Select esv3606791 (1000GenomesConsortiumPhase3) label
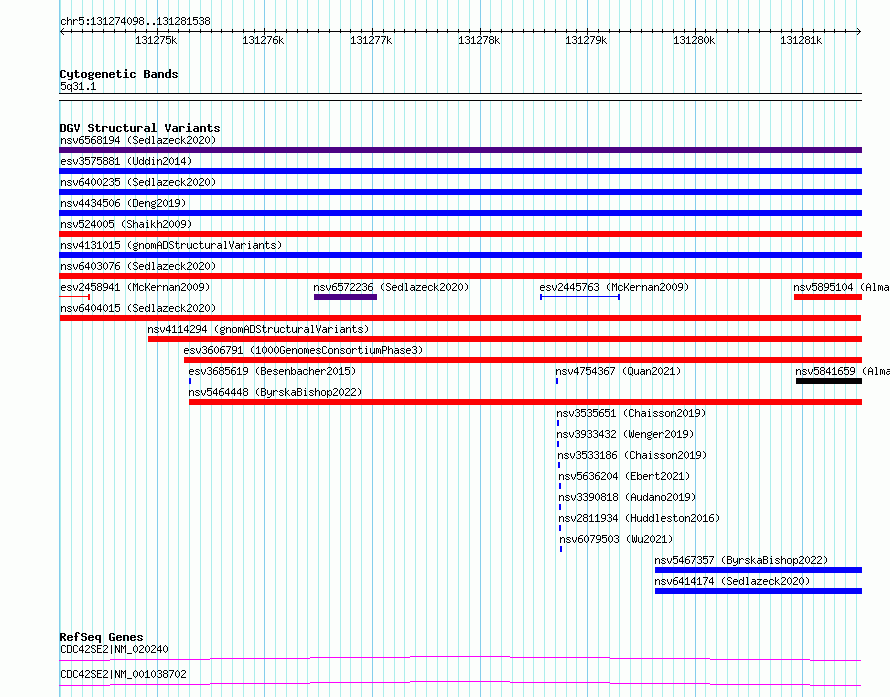The width and height of the screenshot is (890, 697). click(x=303, y=350)
